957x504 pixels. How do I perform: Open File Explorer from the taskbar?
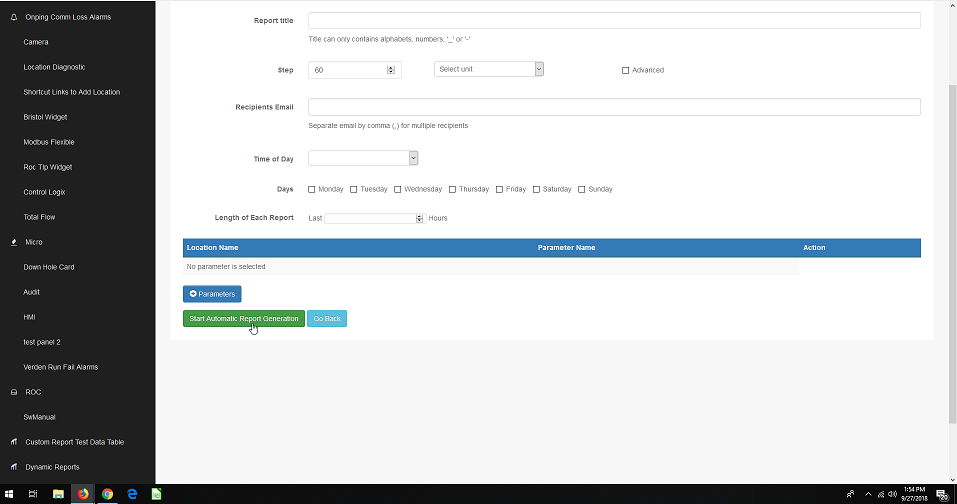pyautogui.click(x=58, y=494)
